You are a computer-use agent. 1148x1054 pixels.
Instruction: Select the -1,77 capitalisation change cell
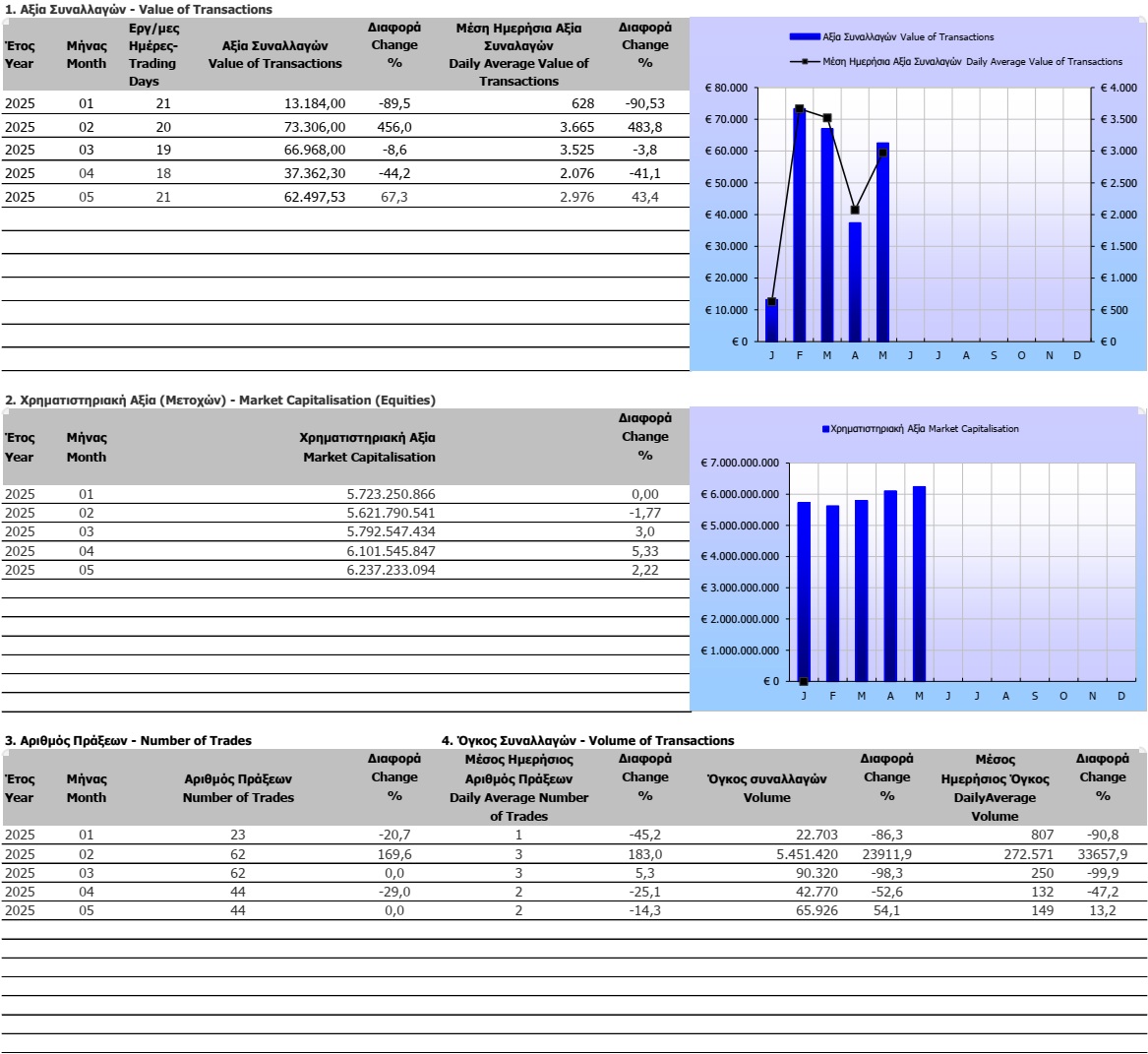coord(644,513)
